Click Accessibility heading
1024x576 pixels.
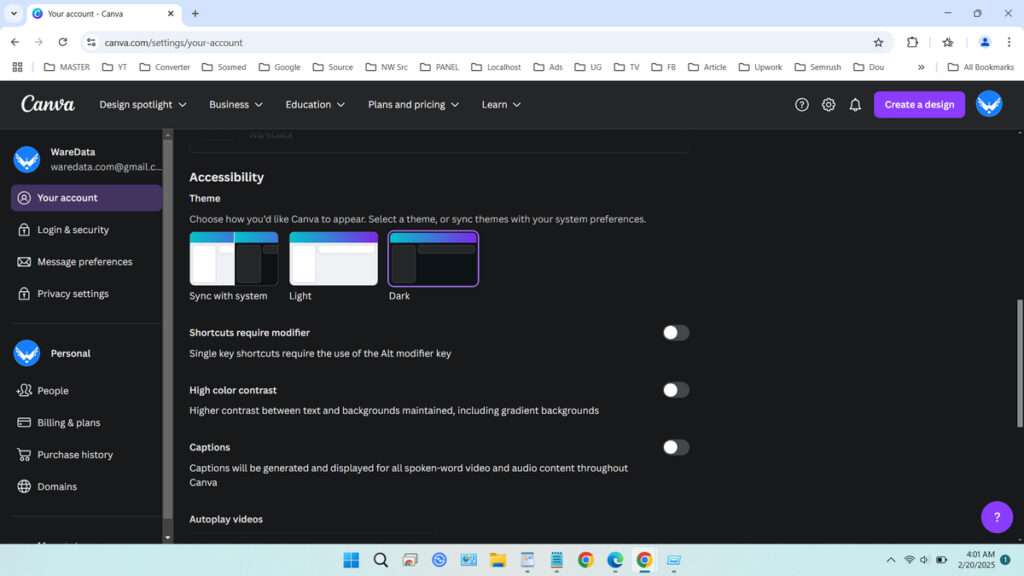[227, 177]
